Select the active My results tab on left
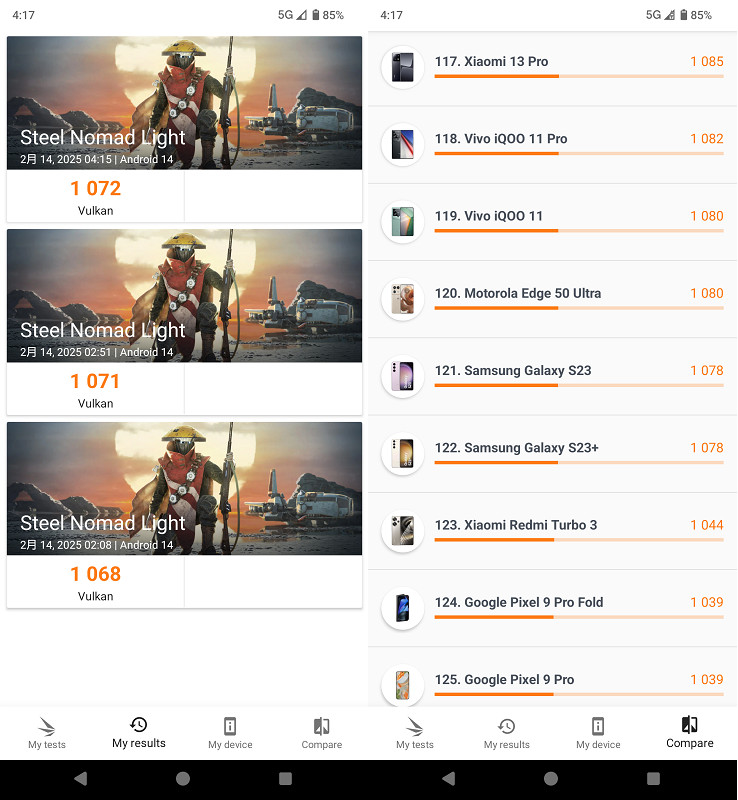Viewport: 738px width, 800px height. [138, 733]
